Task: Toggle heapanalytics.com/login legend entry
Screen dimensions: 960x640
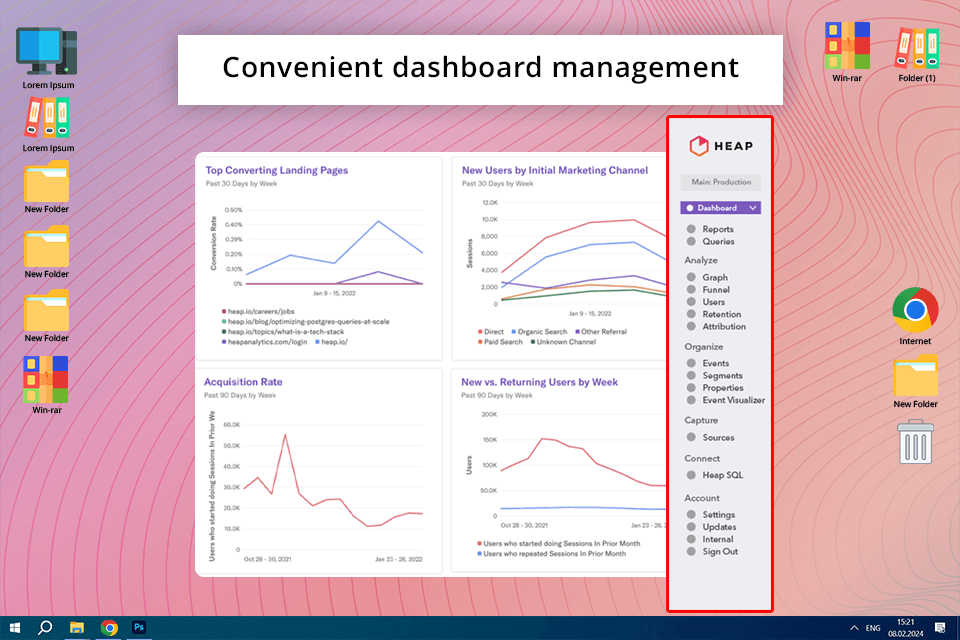Action: tap(264, 342)
